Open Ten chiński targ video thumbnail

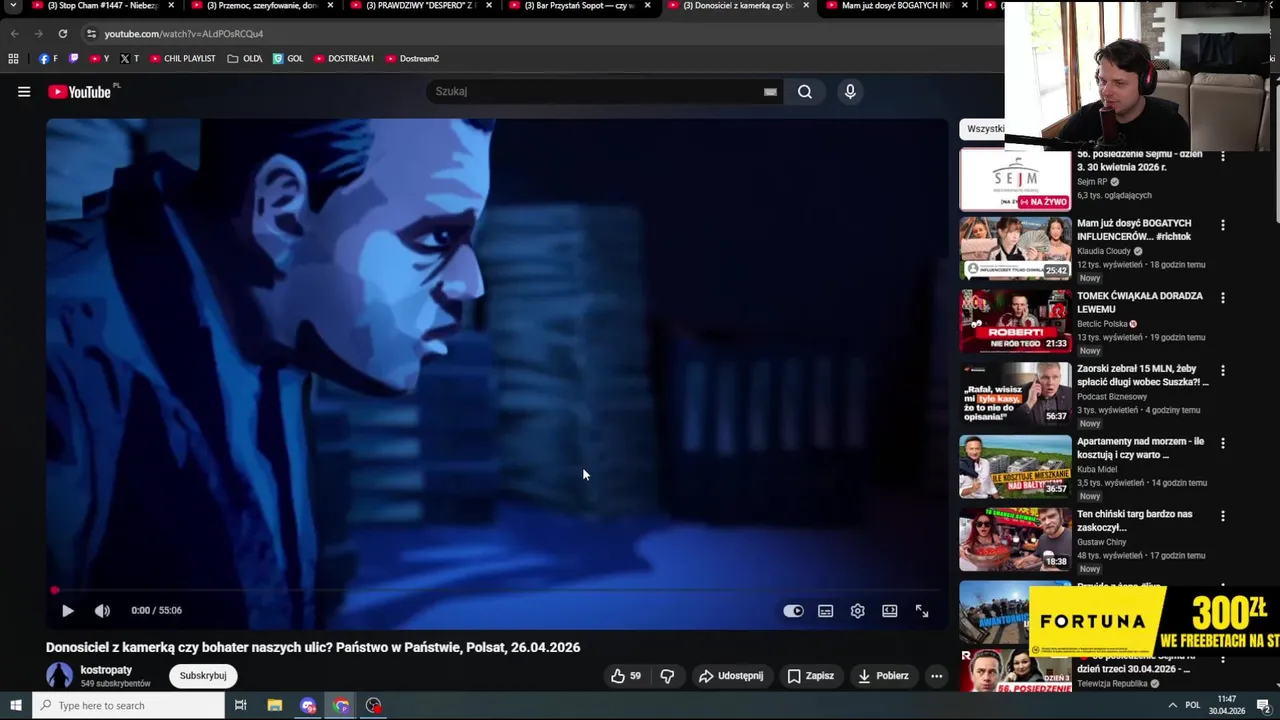[x=1015, y=539]
